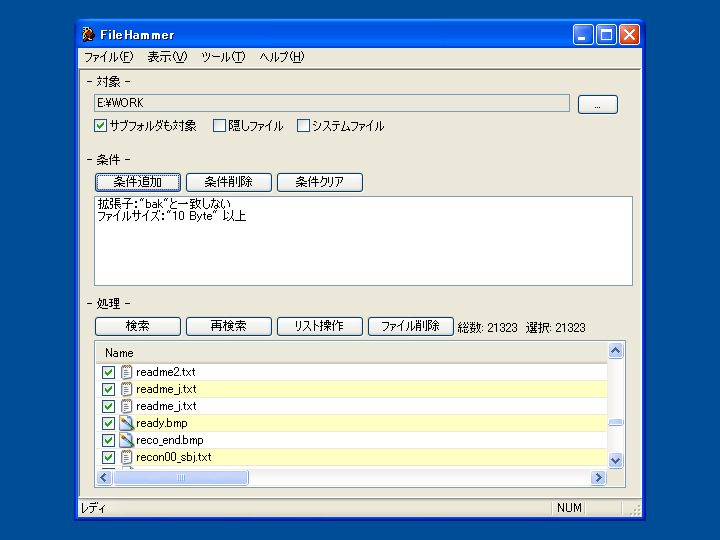Image resolution: width=720 pixels, height=540 pixels.
Task: Click the file list scroll down arrow
Action: 615,460
